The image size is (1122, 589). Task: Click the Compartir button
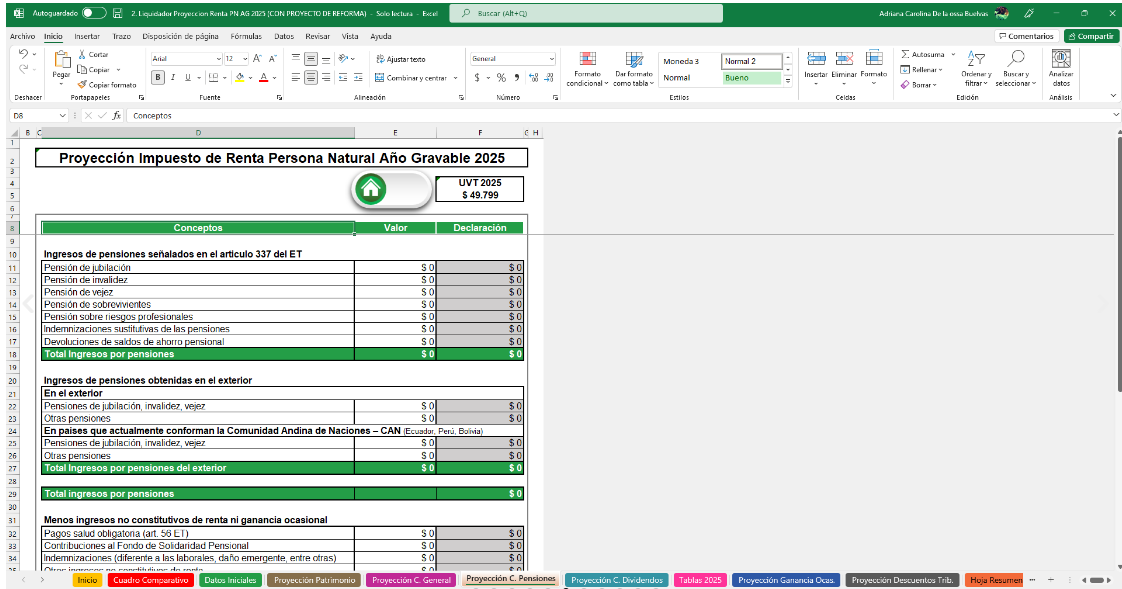click(x=1091, y=36)
